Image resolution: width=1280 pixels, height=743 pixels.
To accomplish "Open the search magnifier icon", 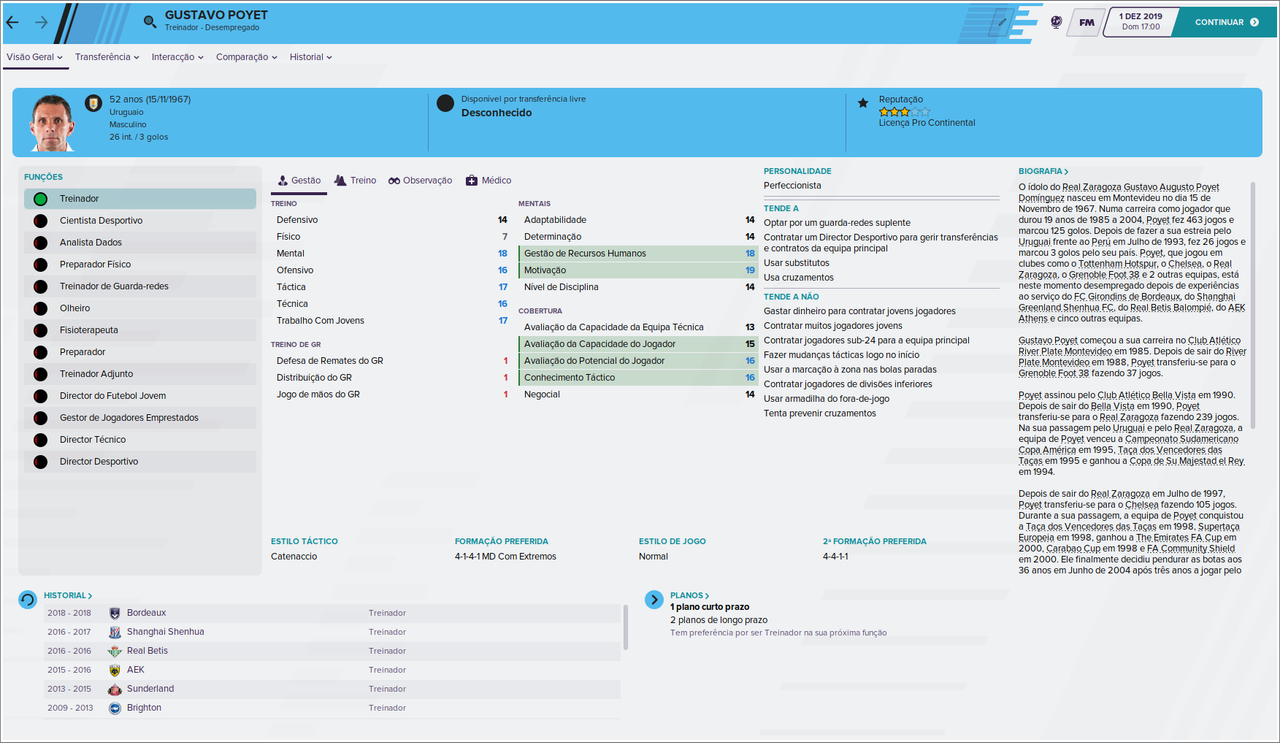I will (x=150, y=21).
